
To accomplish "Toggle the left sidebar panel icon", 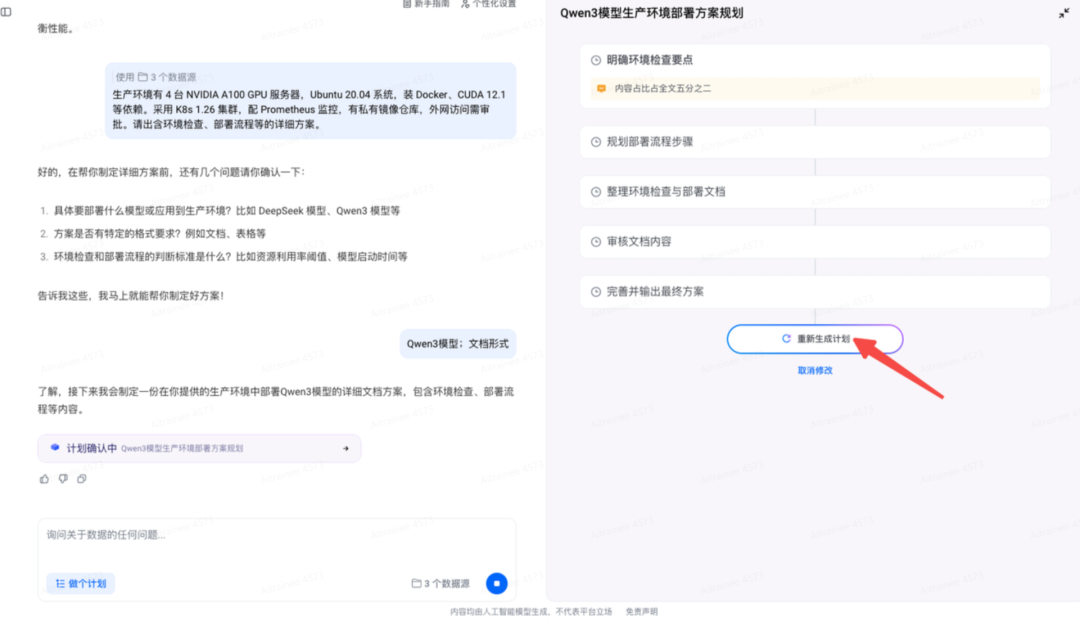I will coord(6,12).
